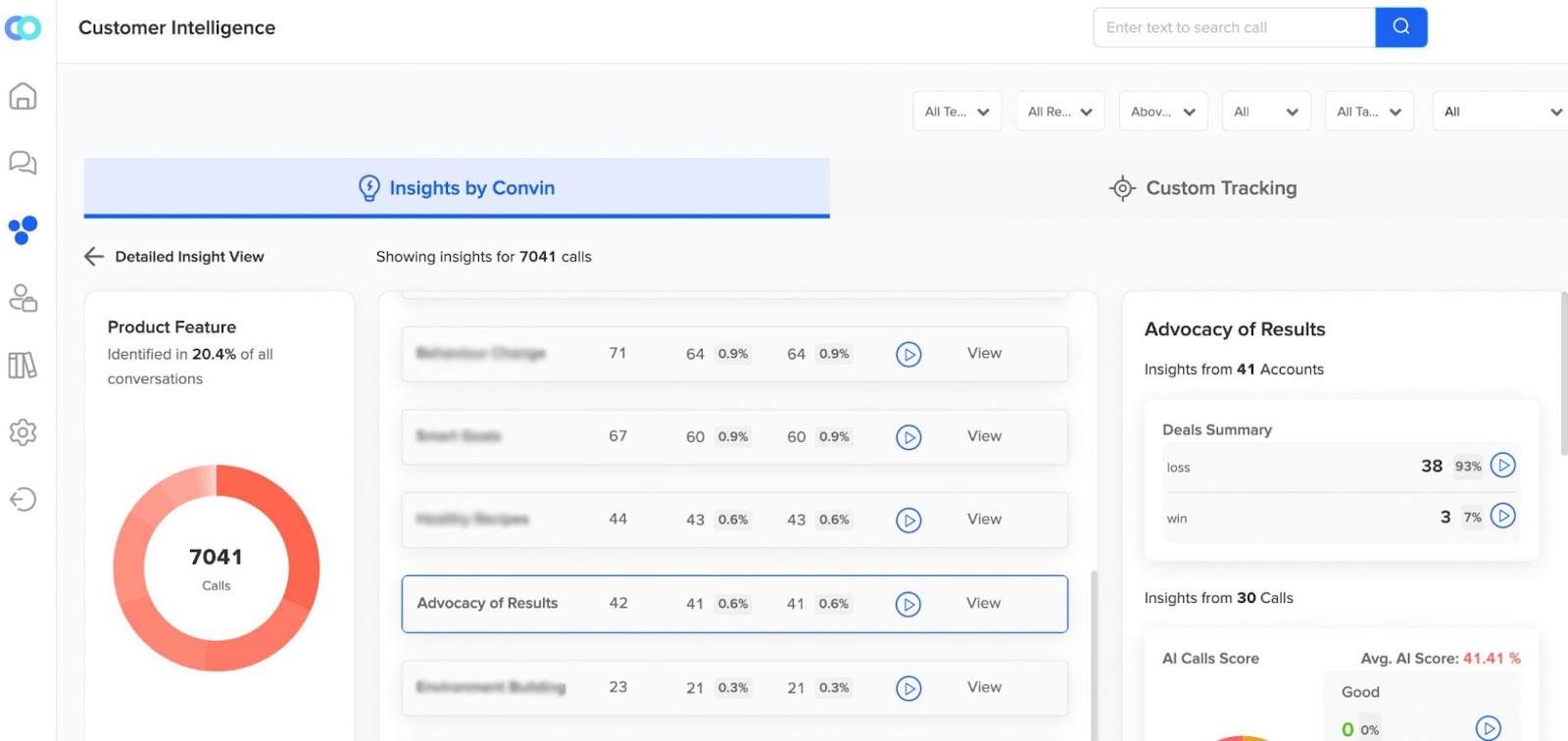Click the logout arrow icon in sidebar
Screen dimensions: 1568x741
pyautogui.click(x=23, y=499)
